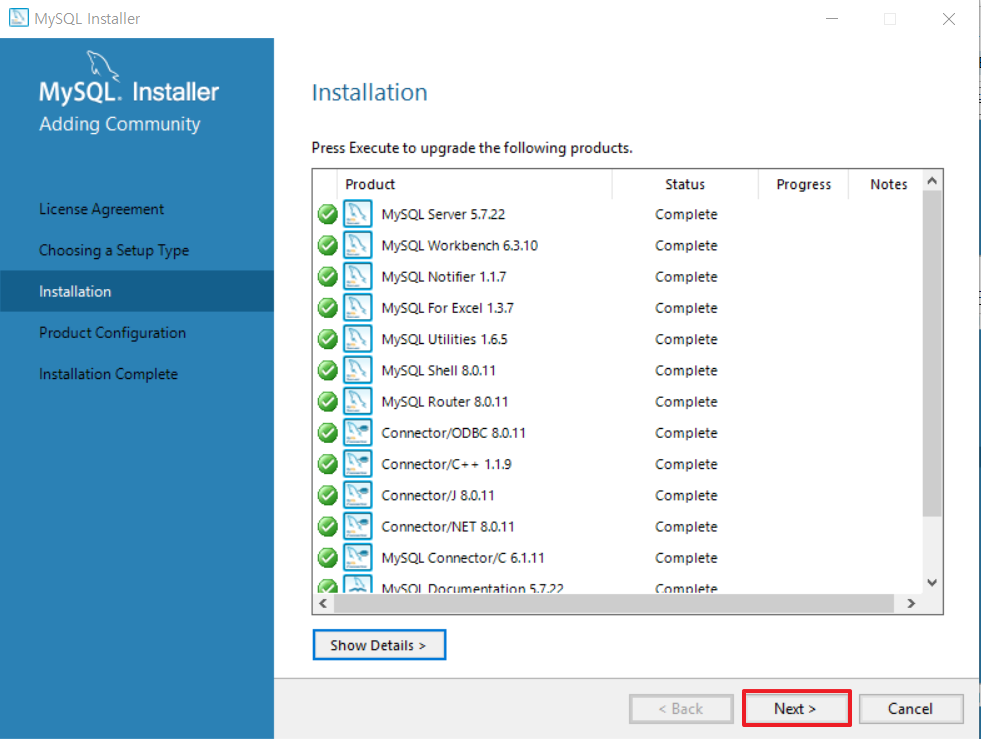Click the Next button

click(796, 708)
